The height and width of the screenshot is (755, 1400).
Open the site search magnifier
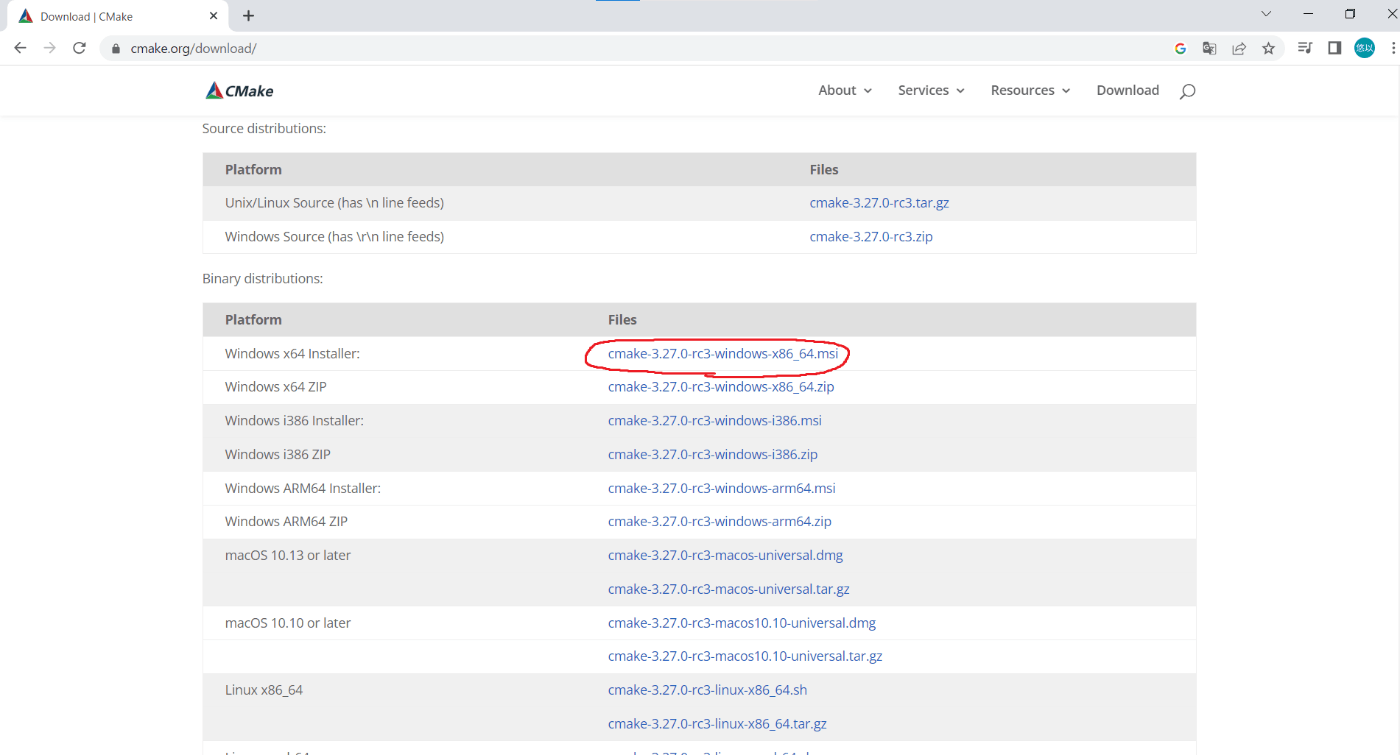1187,91
